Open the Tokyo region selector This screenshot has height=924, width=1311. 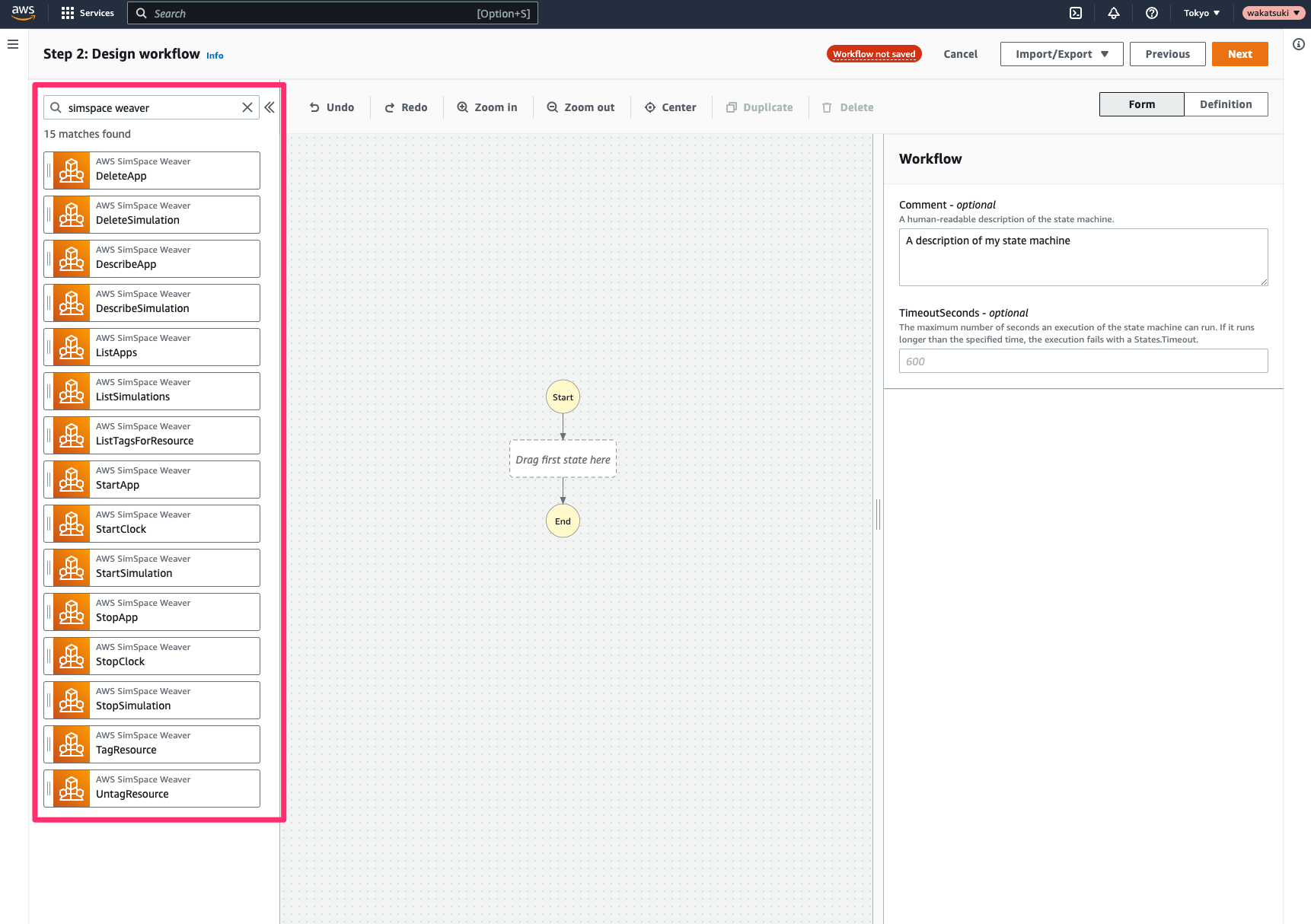pos(1201,13)
